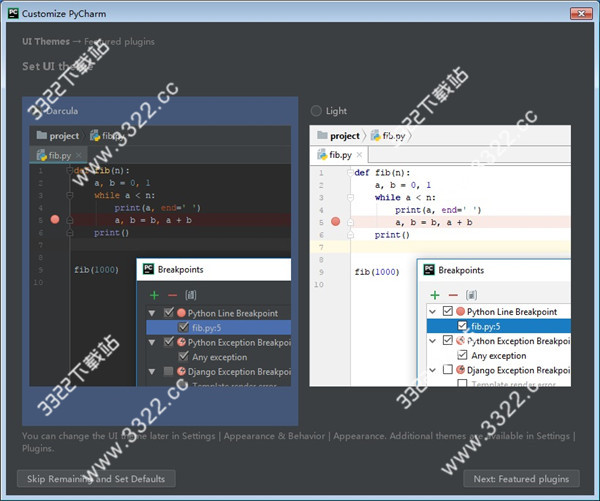Collapse Python Line Breakpoint chevron in Light preview
The image size is (600, 501).
(432, 312)
